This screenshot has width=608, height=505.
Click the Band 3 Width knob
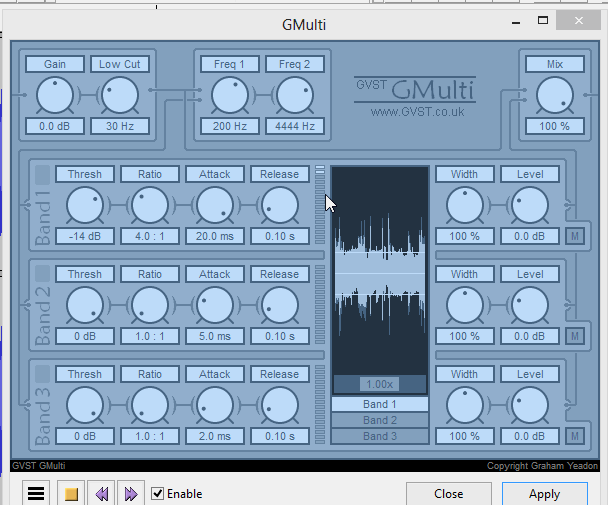point(465,405)
